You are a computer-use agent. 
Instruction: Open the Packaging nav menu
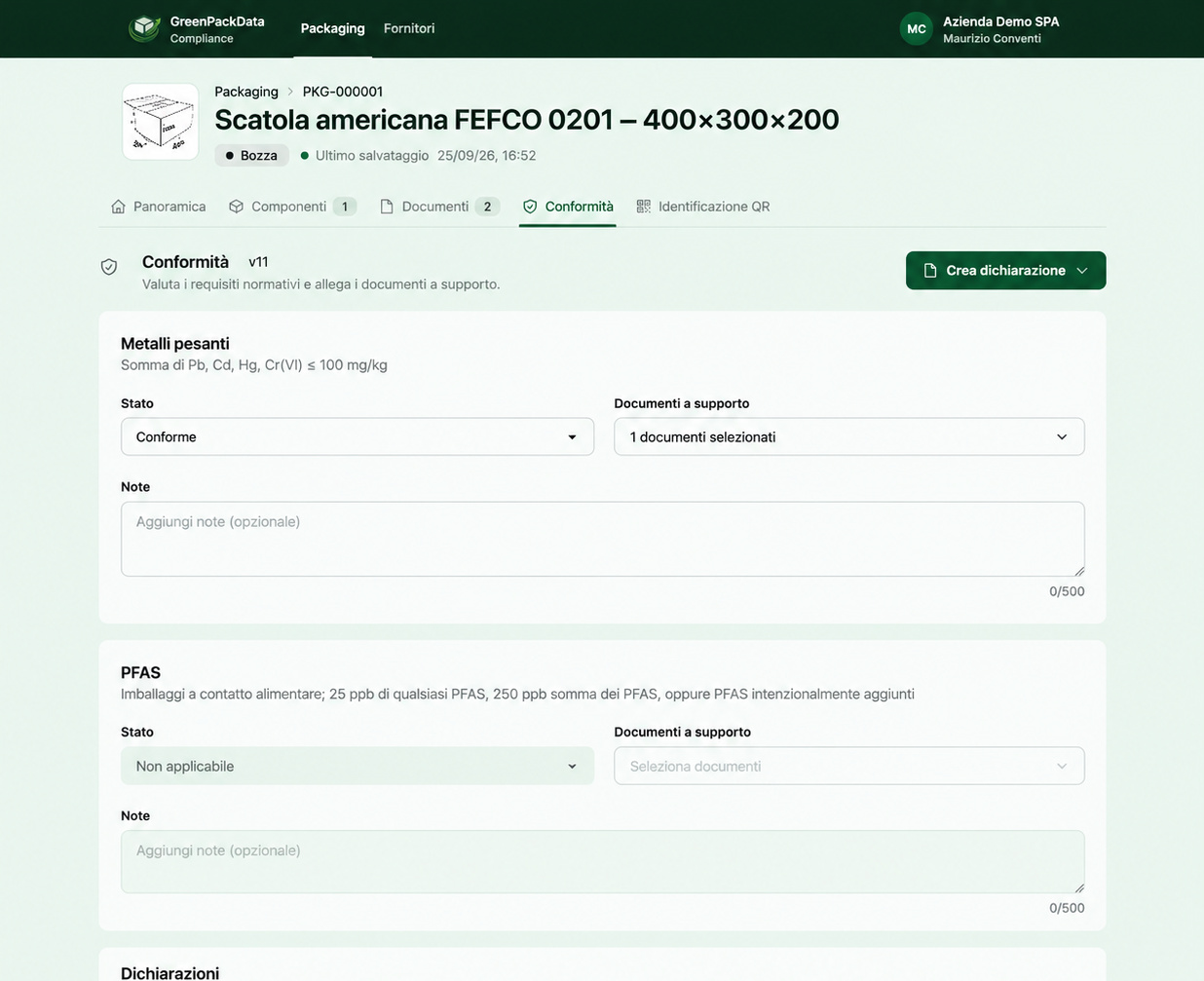pos(333,28)
